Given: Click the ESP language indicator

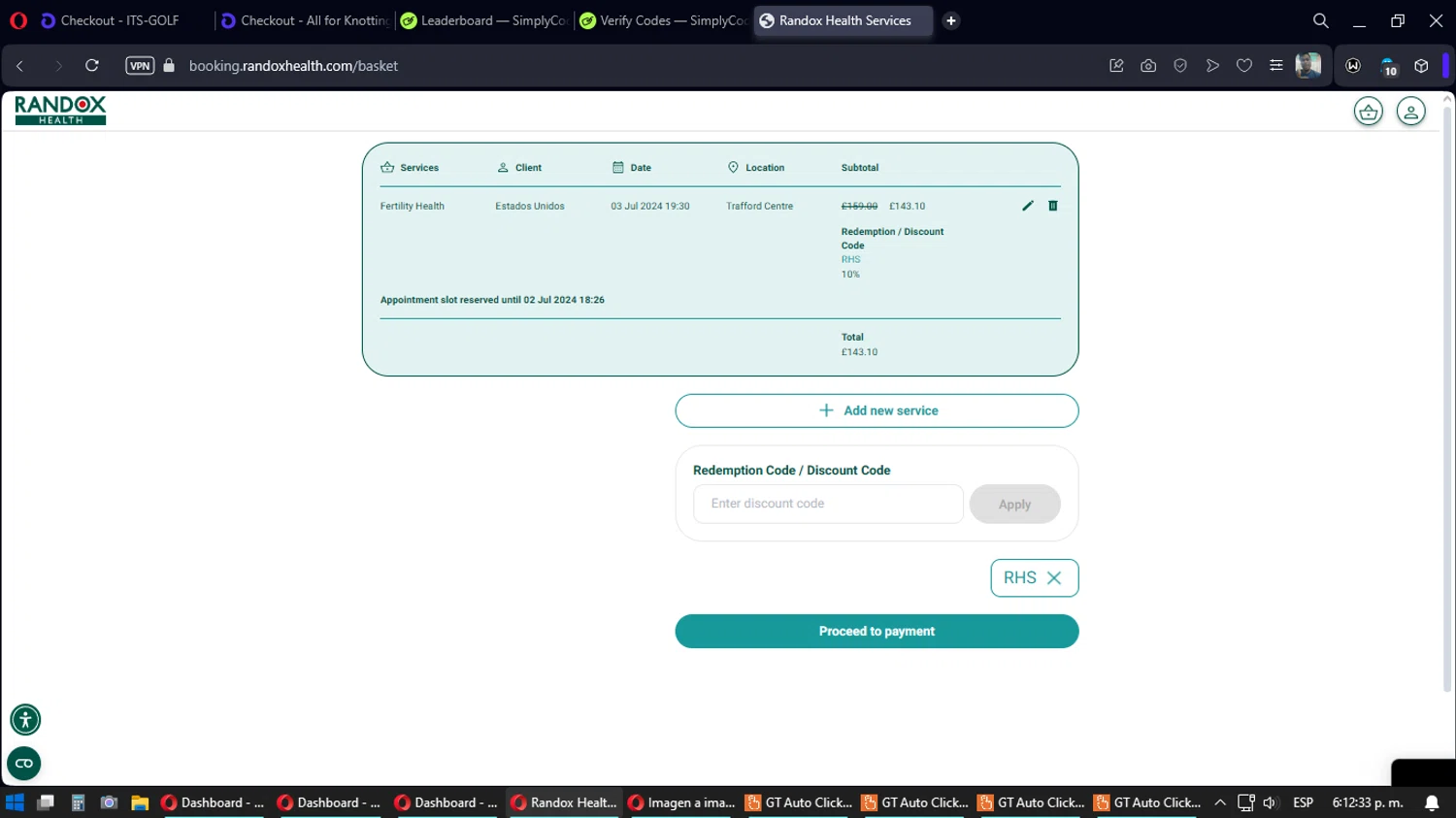Looking at the screenshot, I should [1303, 802].
